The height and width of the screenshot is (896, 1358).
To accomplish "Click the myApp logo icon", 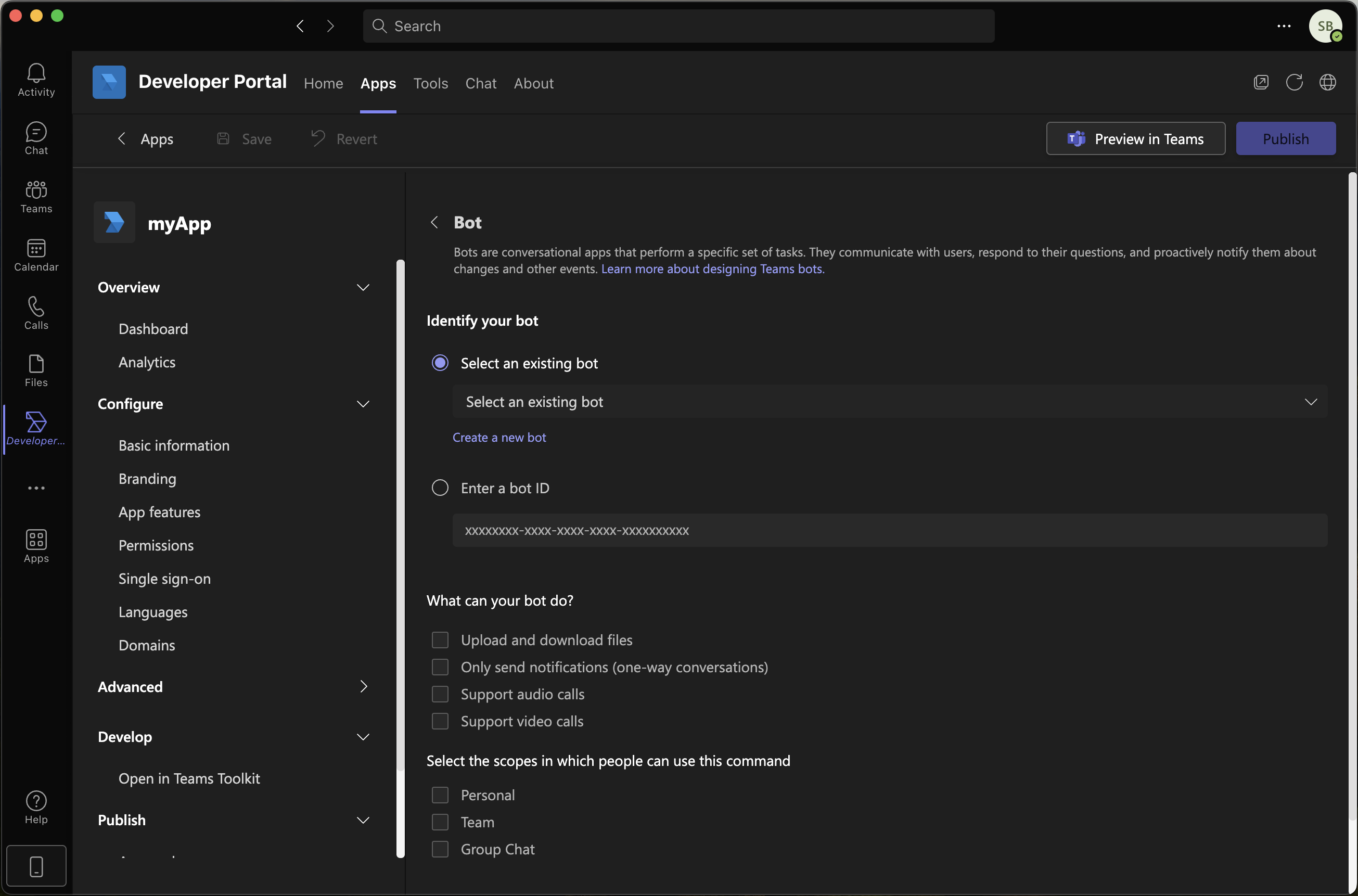I will coord(114,222).
